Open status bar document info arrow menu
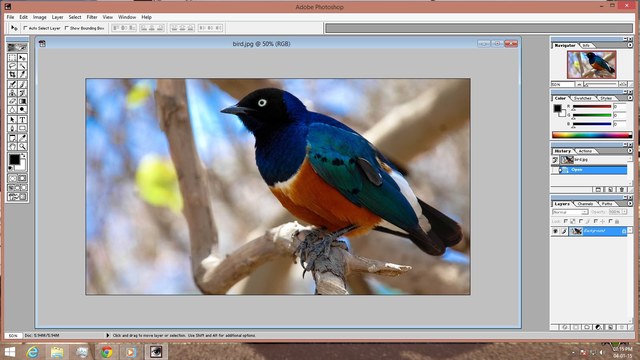640x360 pixels. tap(108, 335)
